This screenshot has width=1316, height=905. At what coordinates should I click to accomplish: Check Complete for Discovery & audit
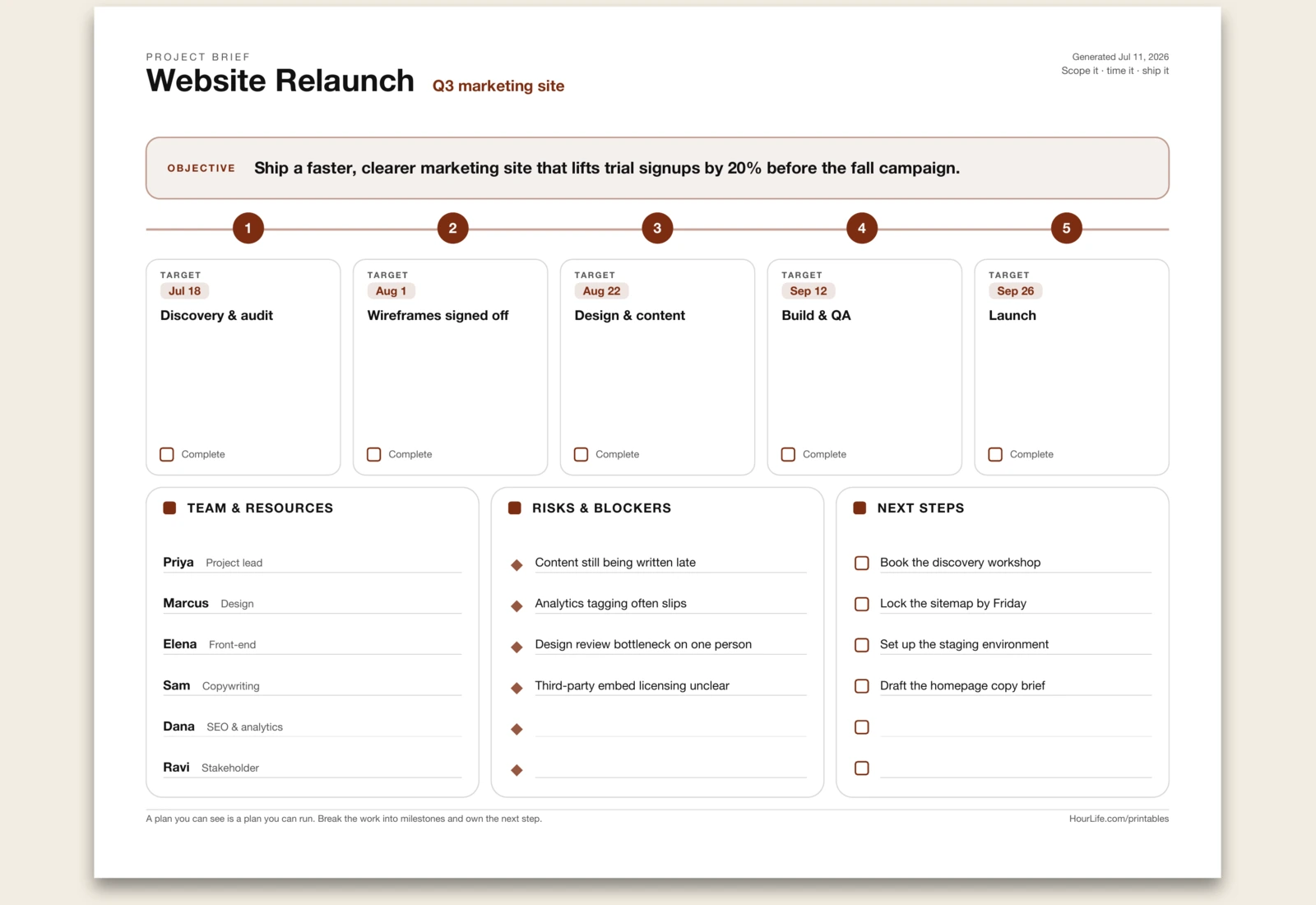pos(167,454)
